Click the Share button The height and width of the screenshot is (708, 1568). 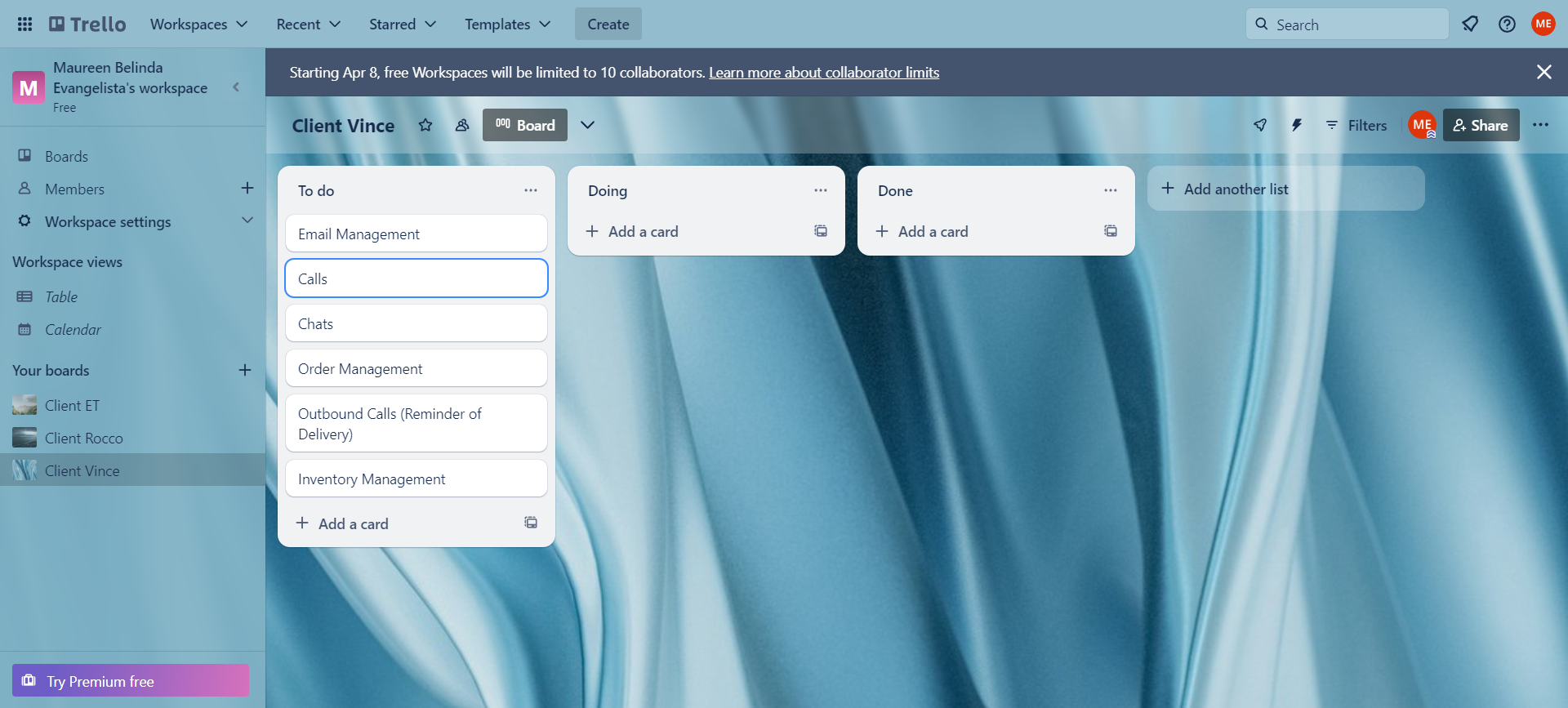(1481, 125)
